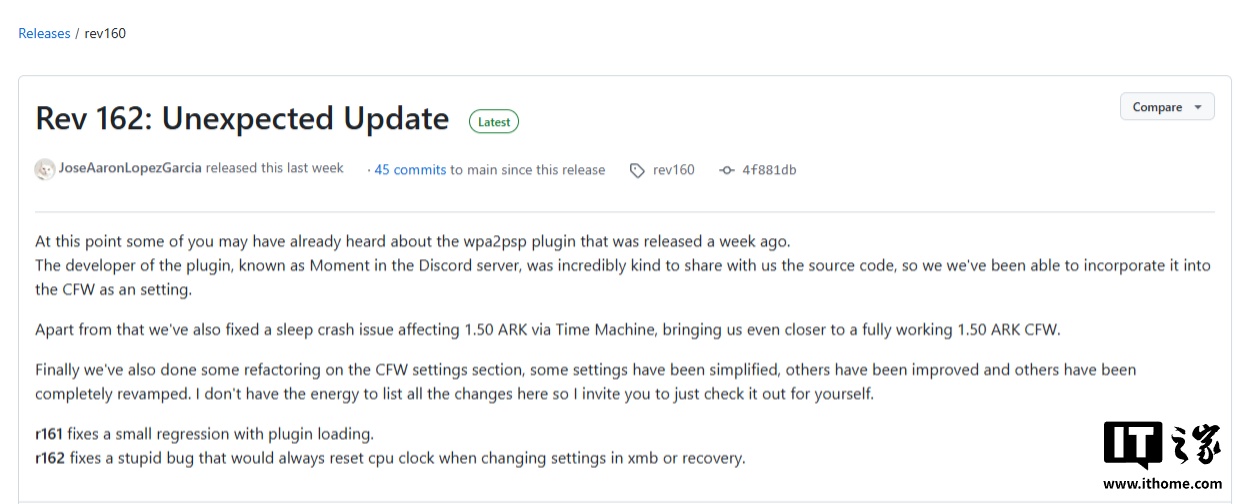Open commit hash 4f881db
The height and width of the screenshot is (504, 1241).
[x=769, y=170]
